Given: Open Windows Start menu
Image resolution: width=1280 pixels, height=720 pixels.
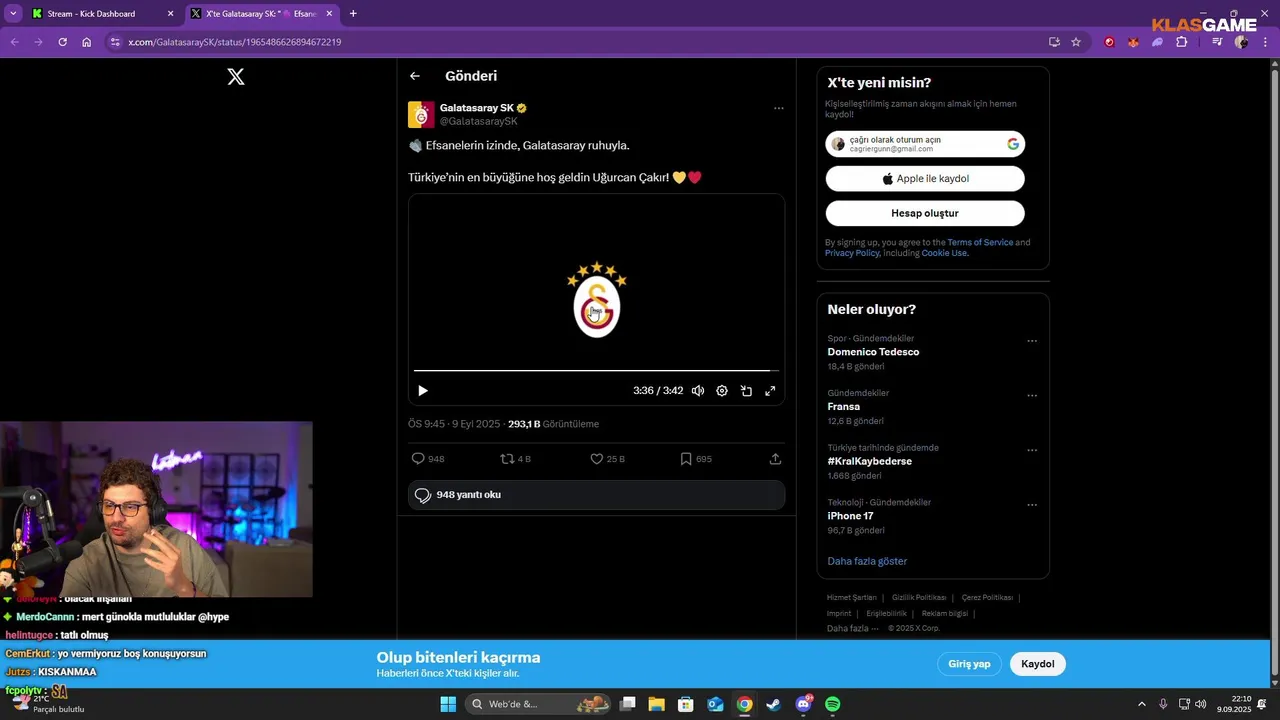Looking at the screenshot, I should 448,704.
